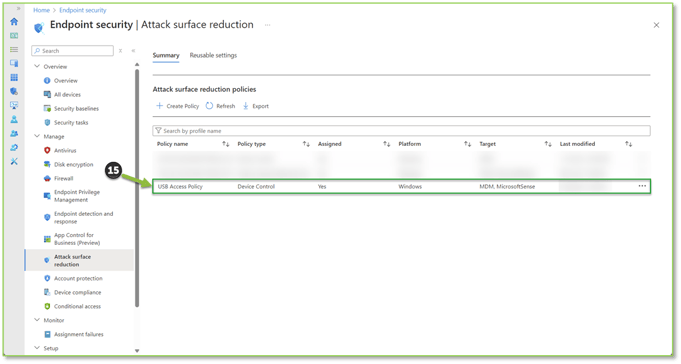The width and height of the screenshot is (681, 364).
Task: Click Endpoint security breadcrumb link
Action: pos(83,10)
